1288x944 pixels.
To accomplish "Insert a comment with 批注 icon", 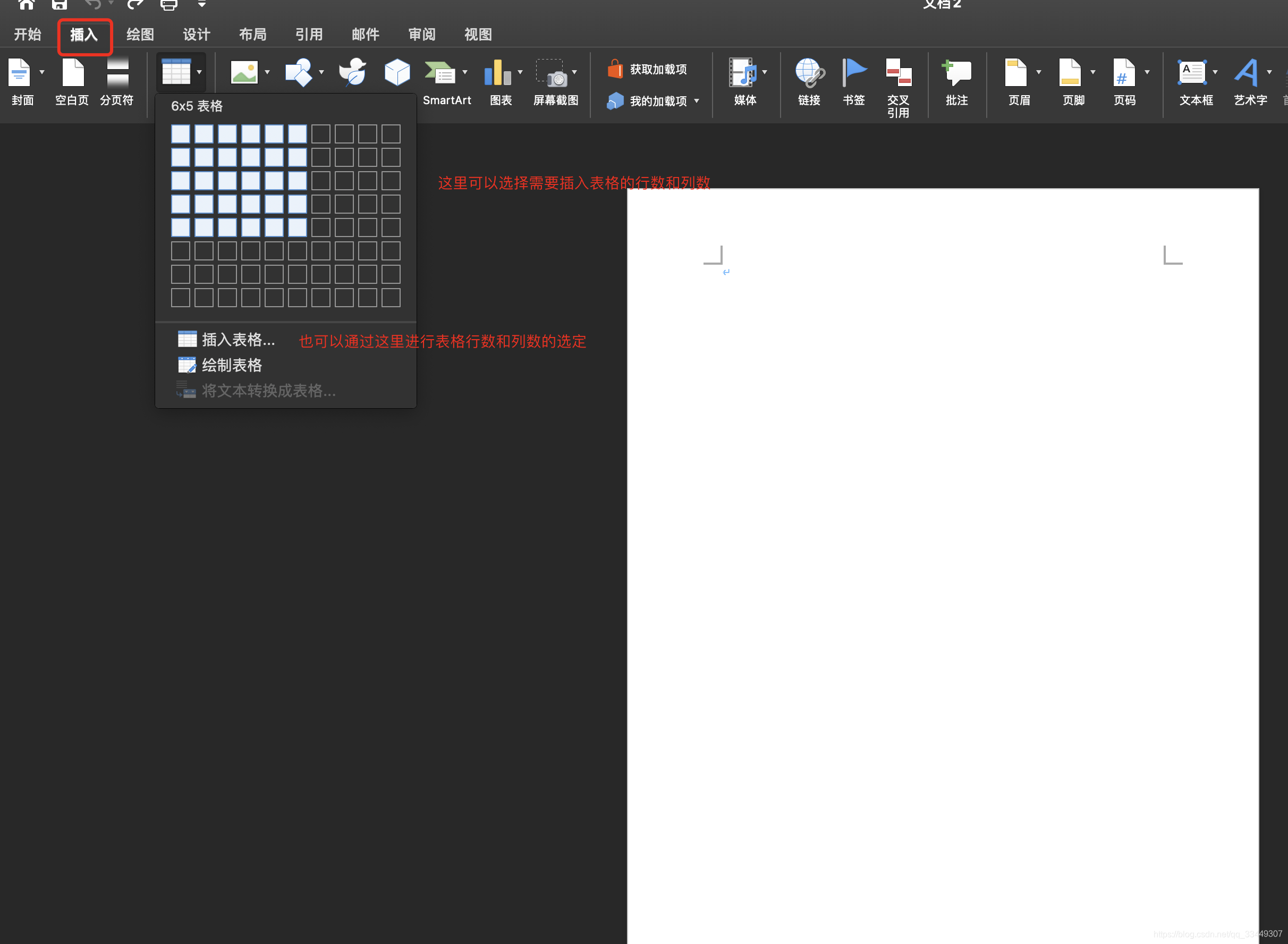I will 957,73.
